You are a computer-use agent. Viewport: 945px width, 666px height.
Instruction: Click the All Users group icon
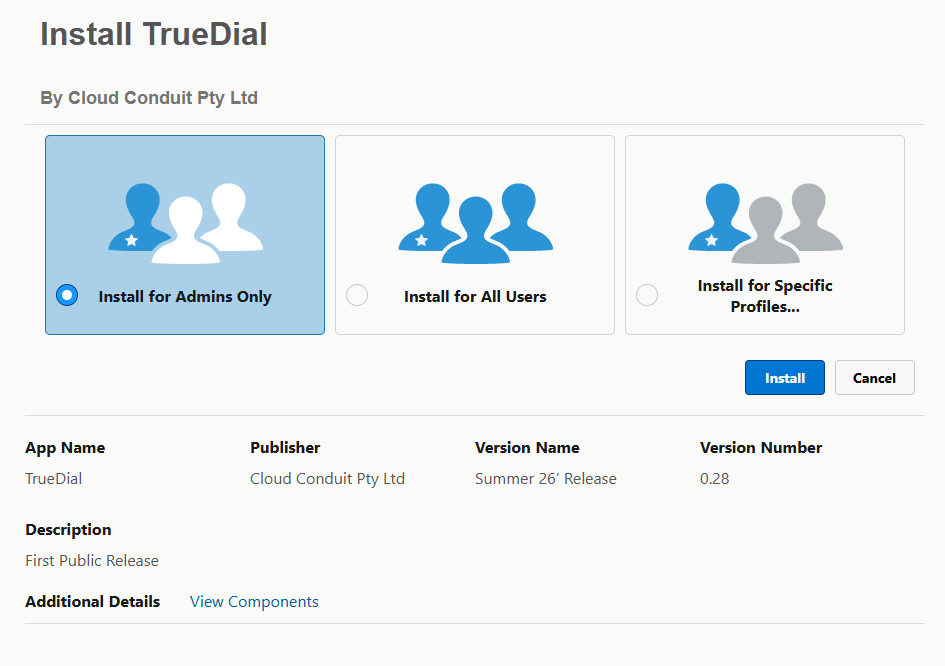pos(476,224)
